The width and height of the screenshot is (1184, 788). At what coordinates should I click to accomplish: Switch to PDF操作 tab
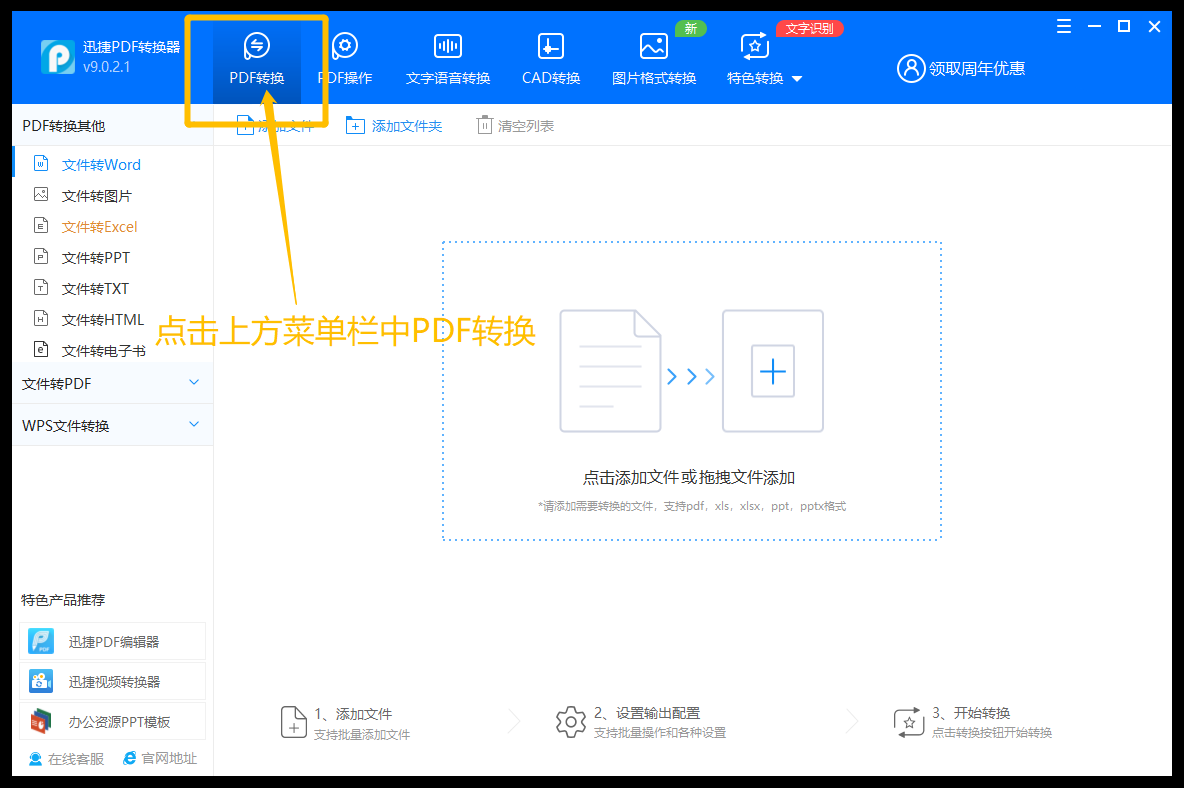click(x=345, y=60)
